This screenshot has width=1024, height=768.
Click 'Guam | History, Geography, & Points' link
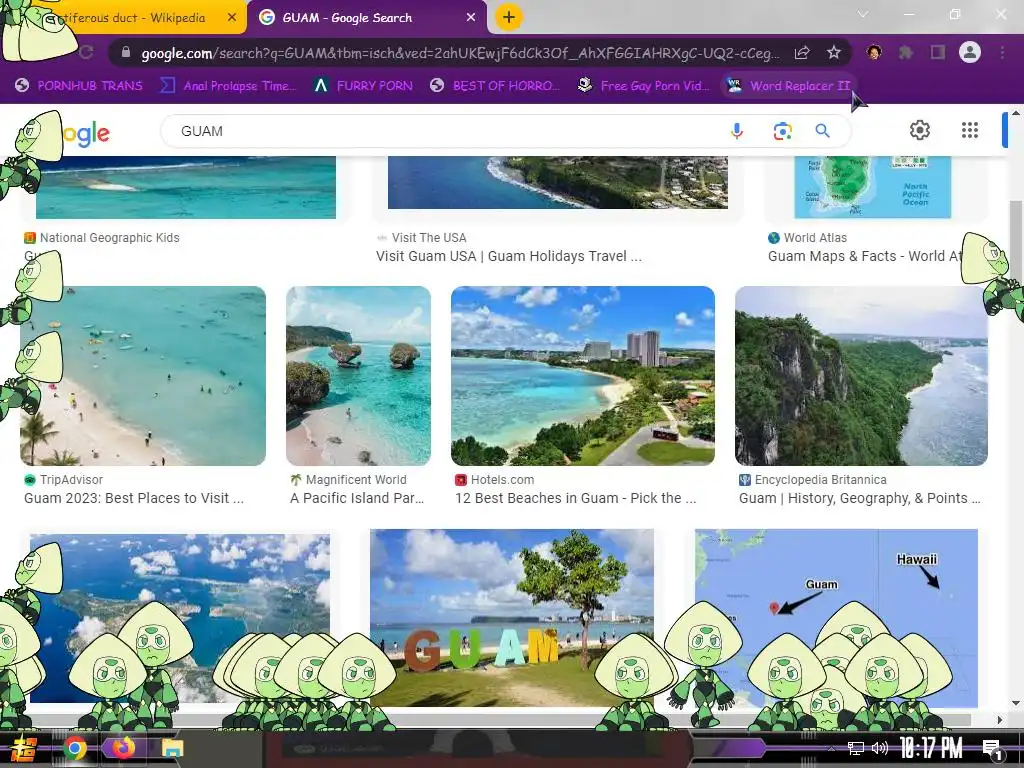click(x=859, y=498)
